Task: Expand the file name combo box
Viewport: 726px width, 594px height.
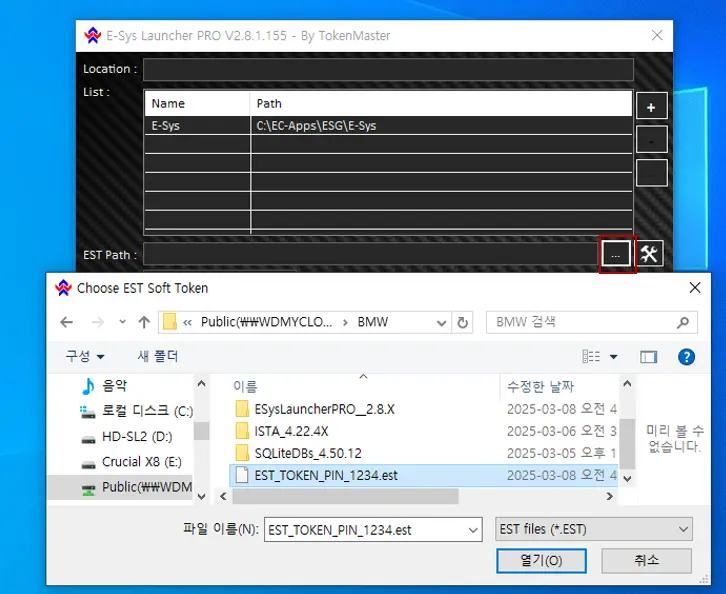Action: (472, 529)
